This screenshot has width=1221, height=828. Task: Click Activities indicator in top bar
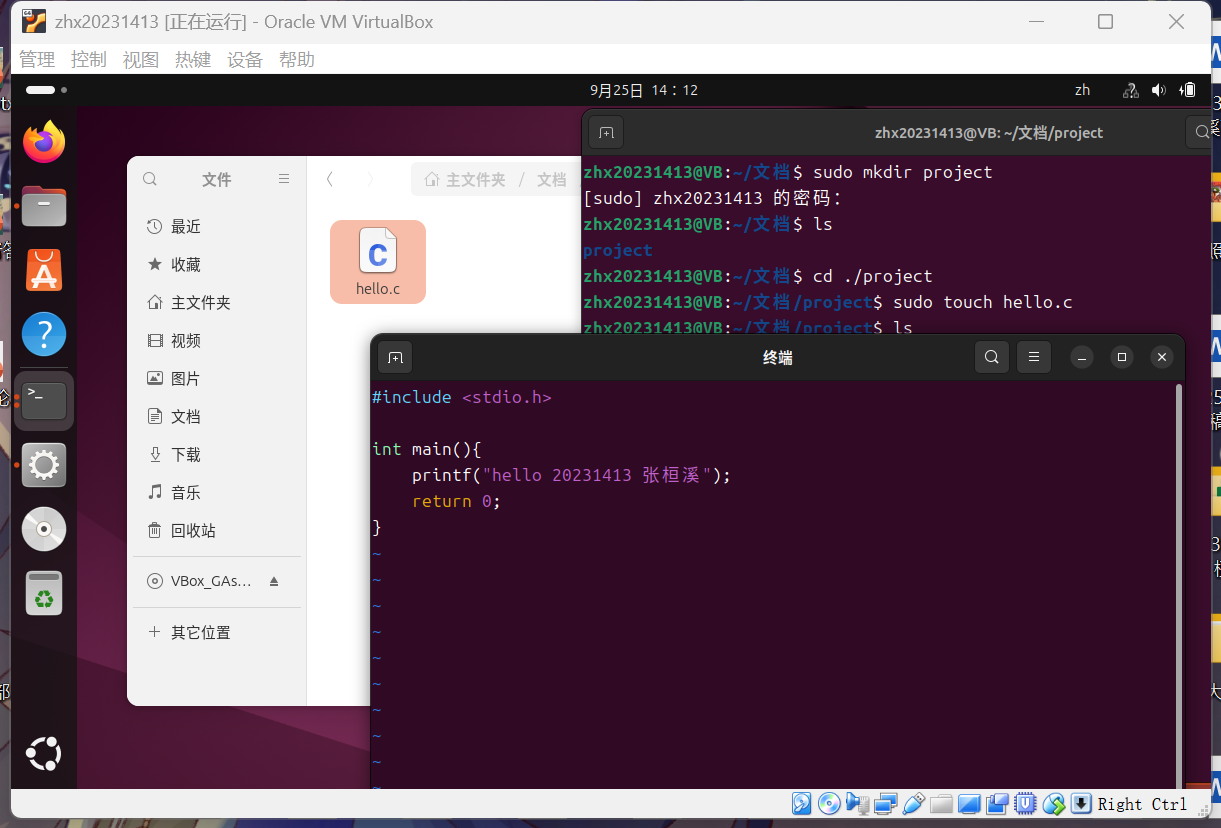tap(46, 90)
